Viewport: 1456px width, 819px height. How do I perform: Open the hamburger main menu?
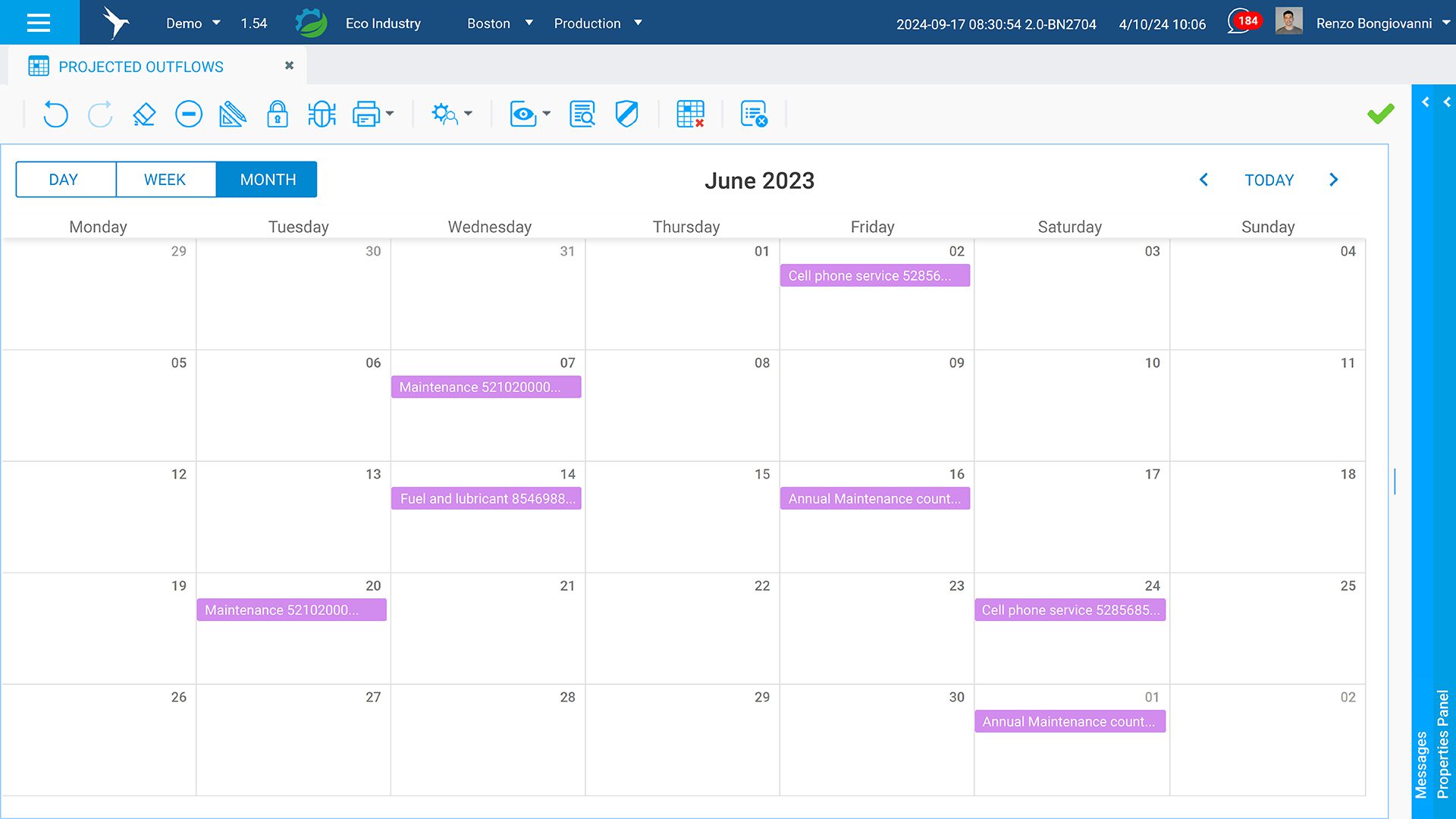point(39,23)
